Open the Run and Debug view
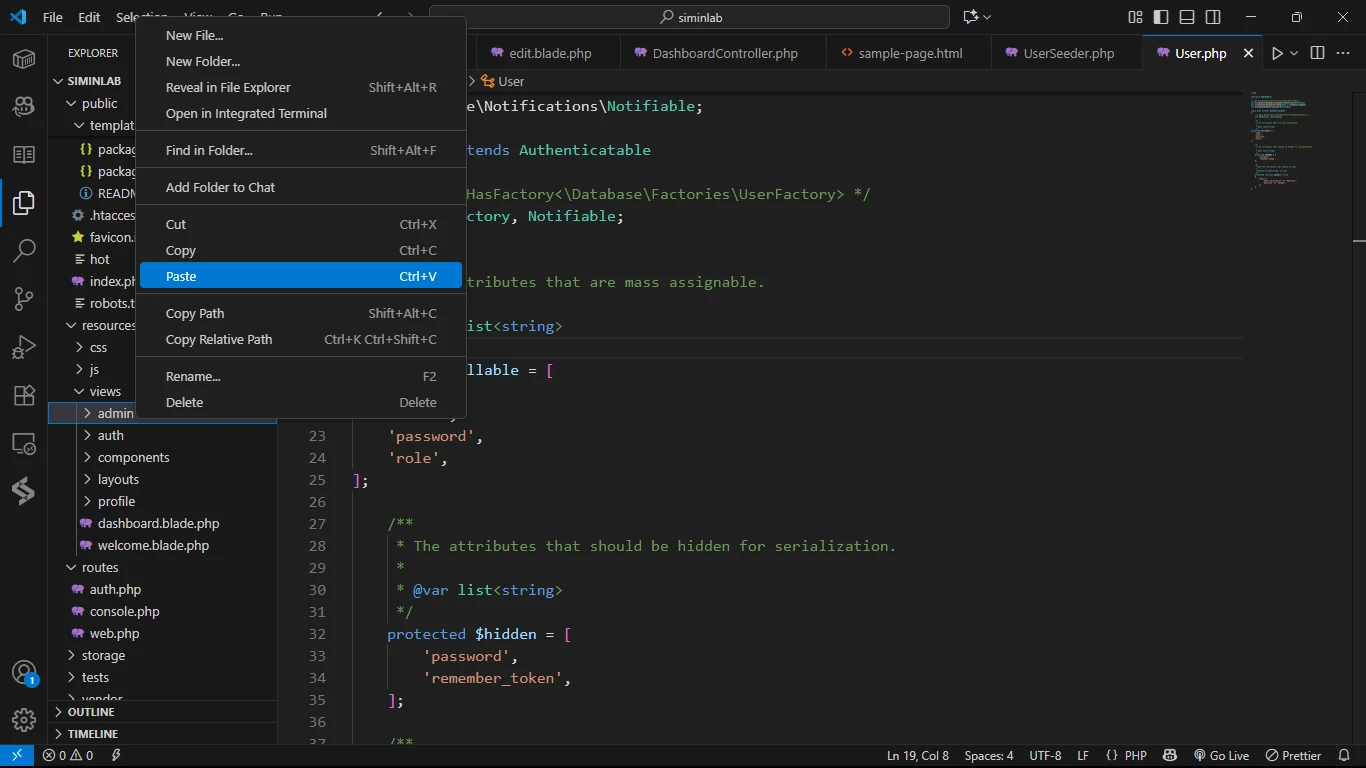 24,347
